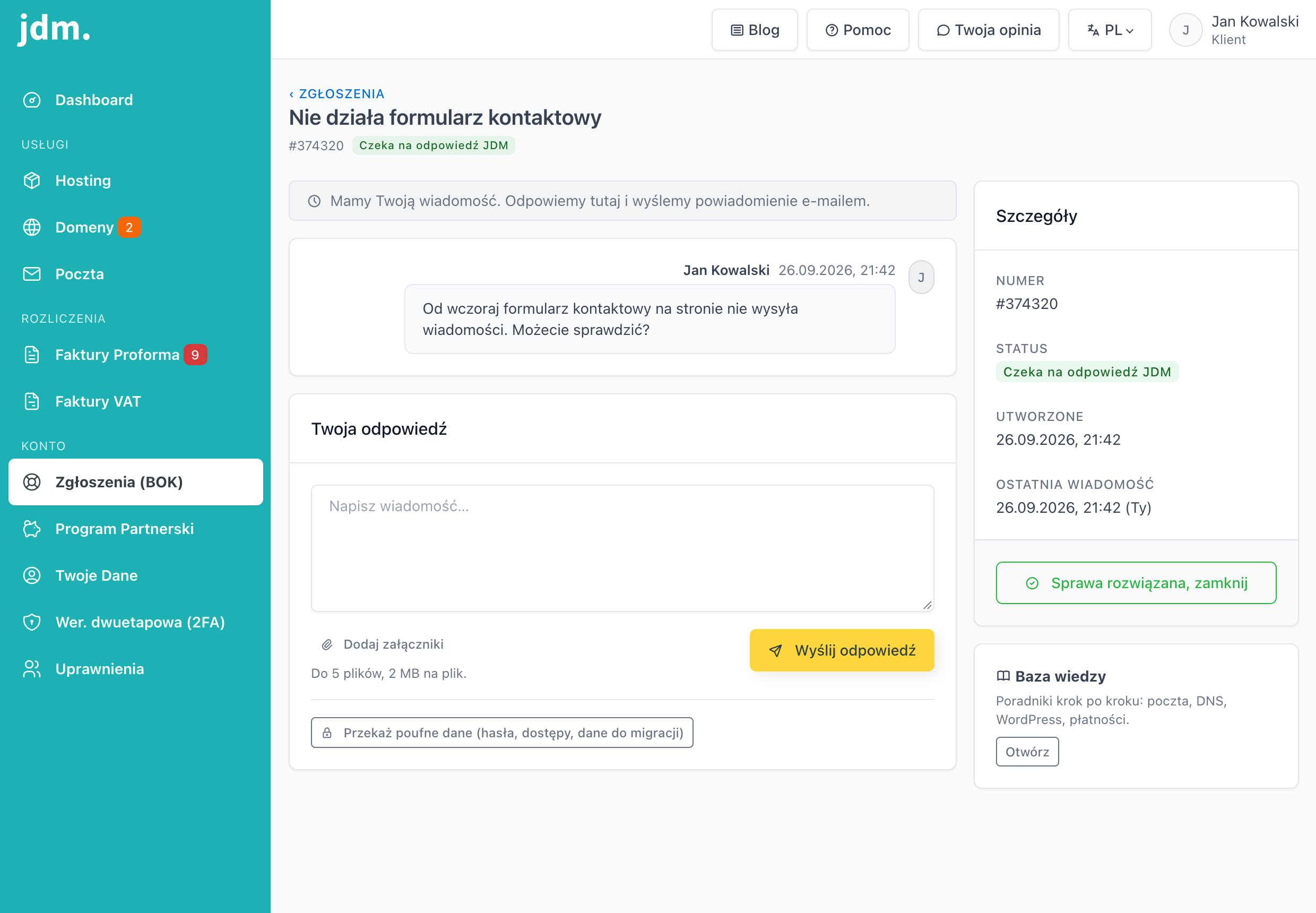Image resolution: width=1316 pixels, height=913 pixels.
Task: Open the Domeny section
Action: tap(135, 228)
